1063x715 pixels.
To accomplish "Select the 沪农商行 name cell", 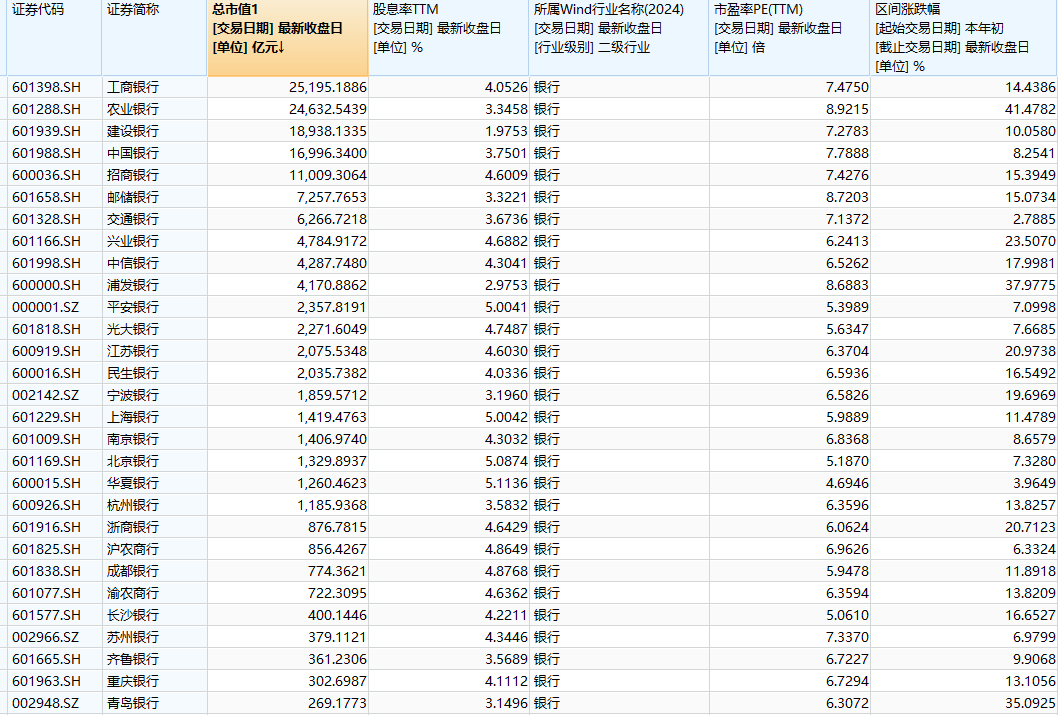I will point(133,550).
